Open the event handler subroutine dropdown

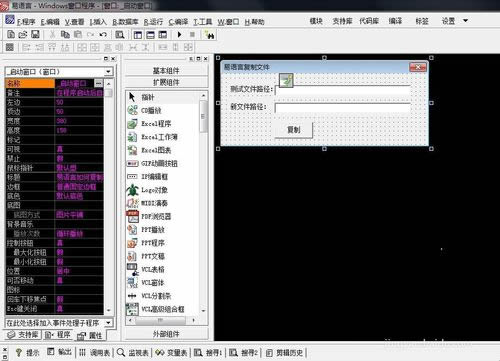point(108,323)
